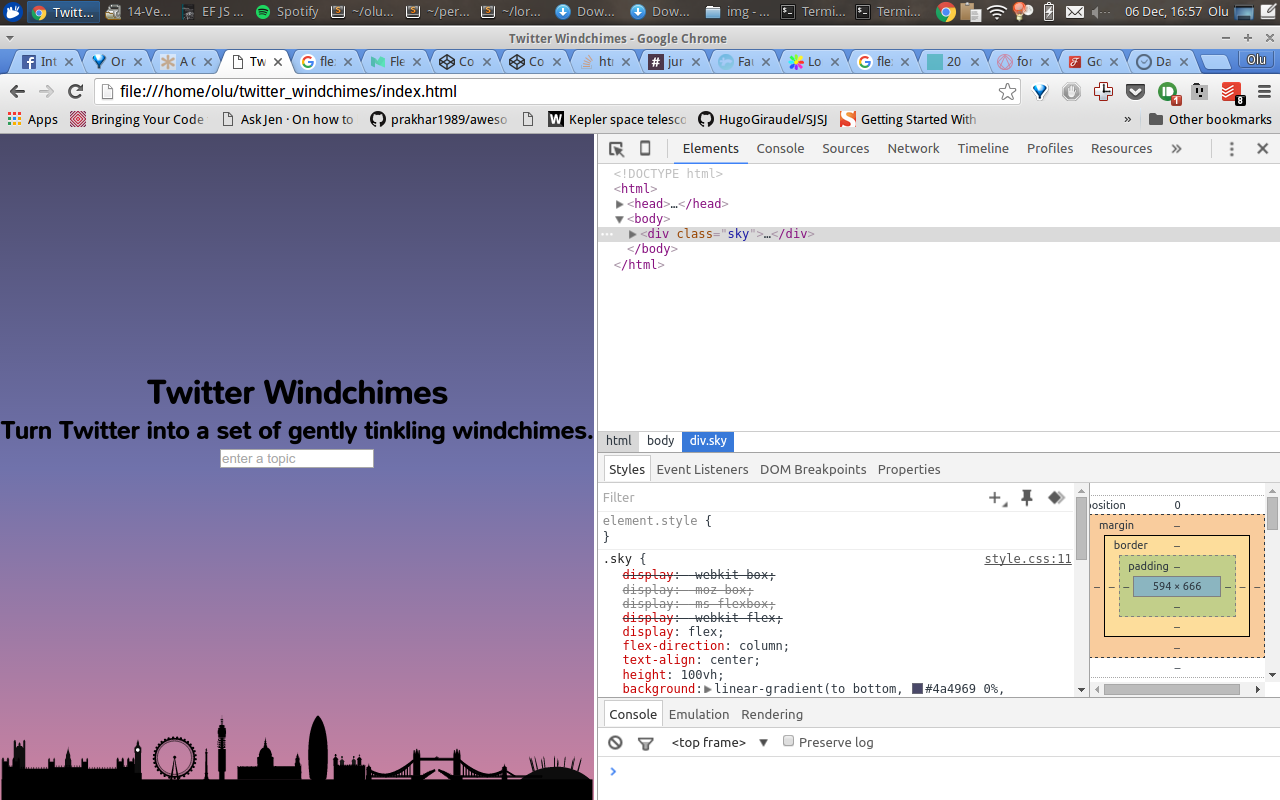1280x800 pixels.
Task: Open style.css:11 source link
Action: pos(1028,559)
